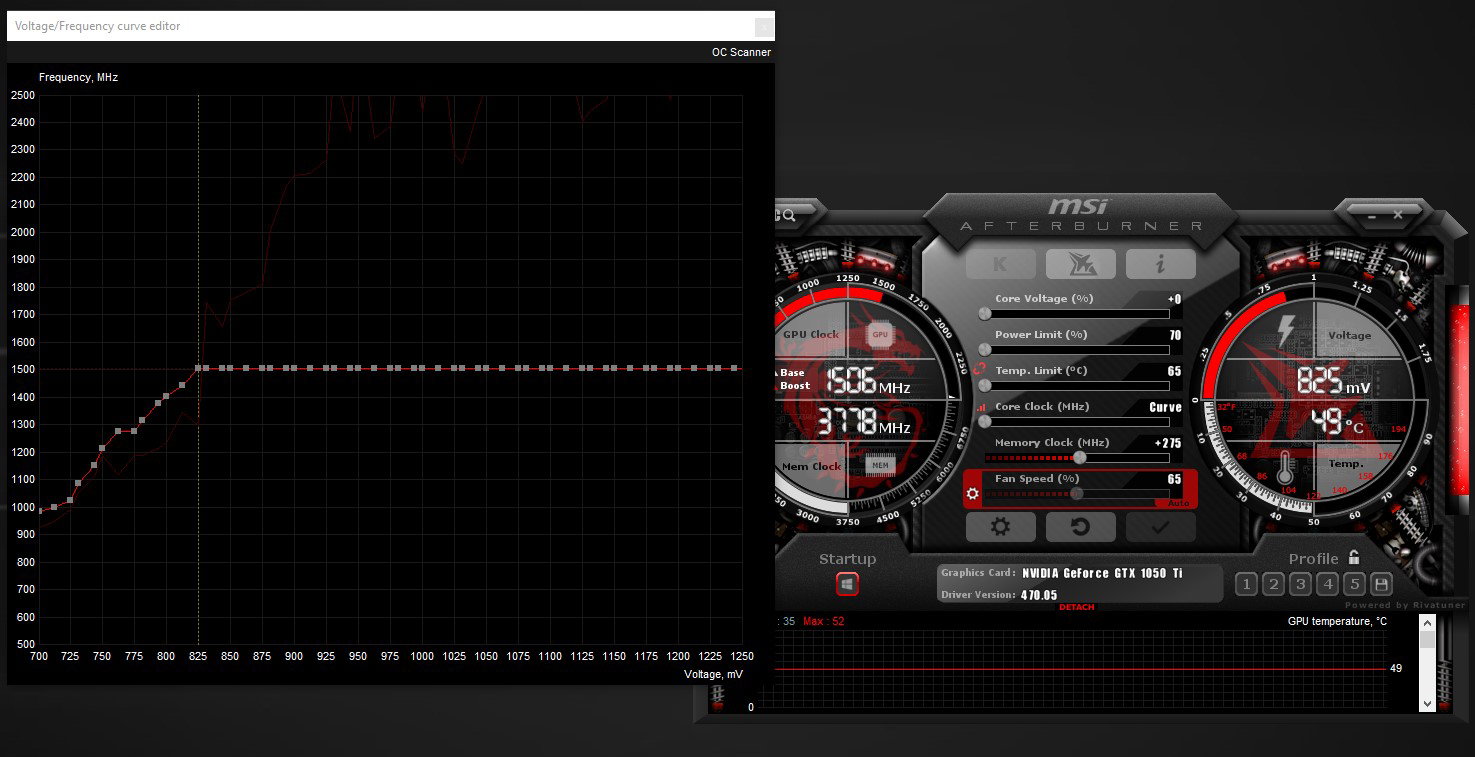Select the curve point at 700 mV
This screenshot has height=757, width=1475.
point(40,510)
